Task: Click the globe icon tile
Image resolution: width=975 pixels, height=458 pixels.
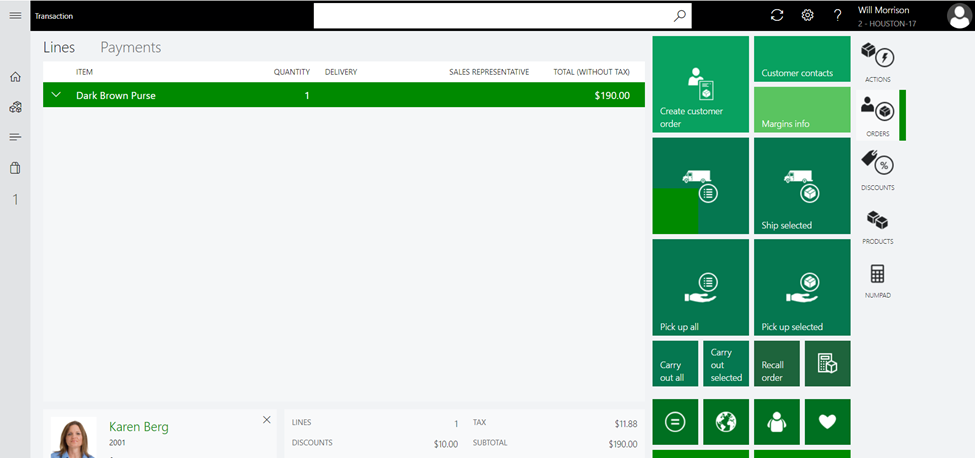Action: click(x=726, y=422)
